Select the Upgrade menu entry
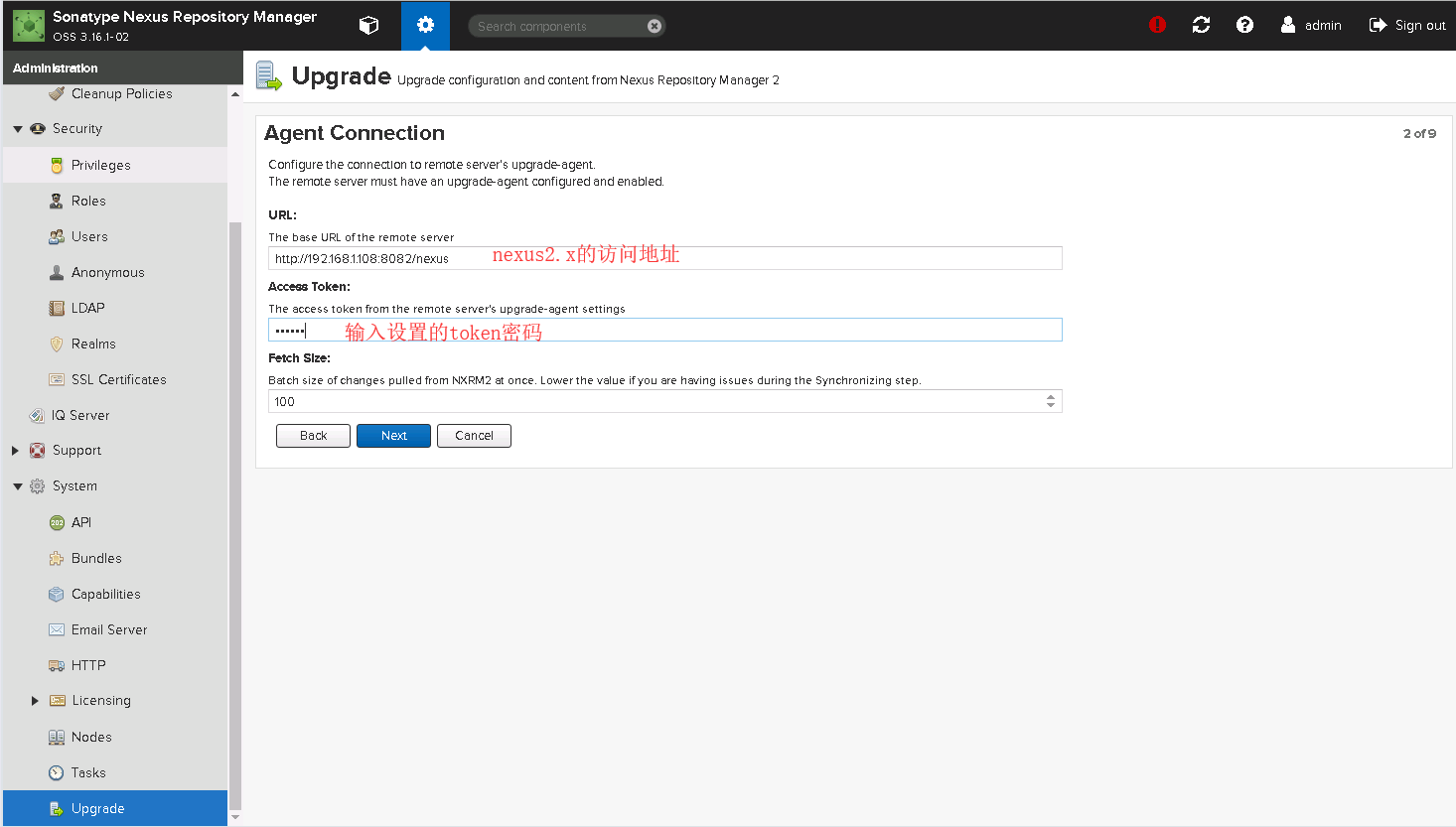Viewport: 1456px width, 827px height. [115, 808]
